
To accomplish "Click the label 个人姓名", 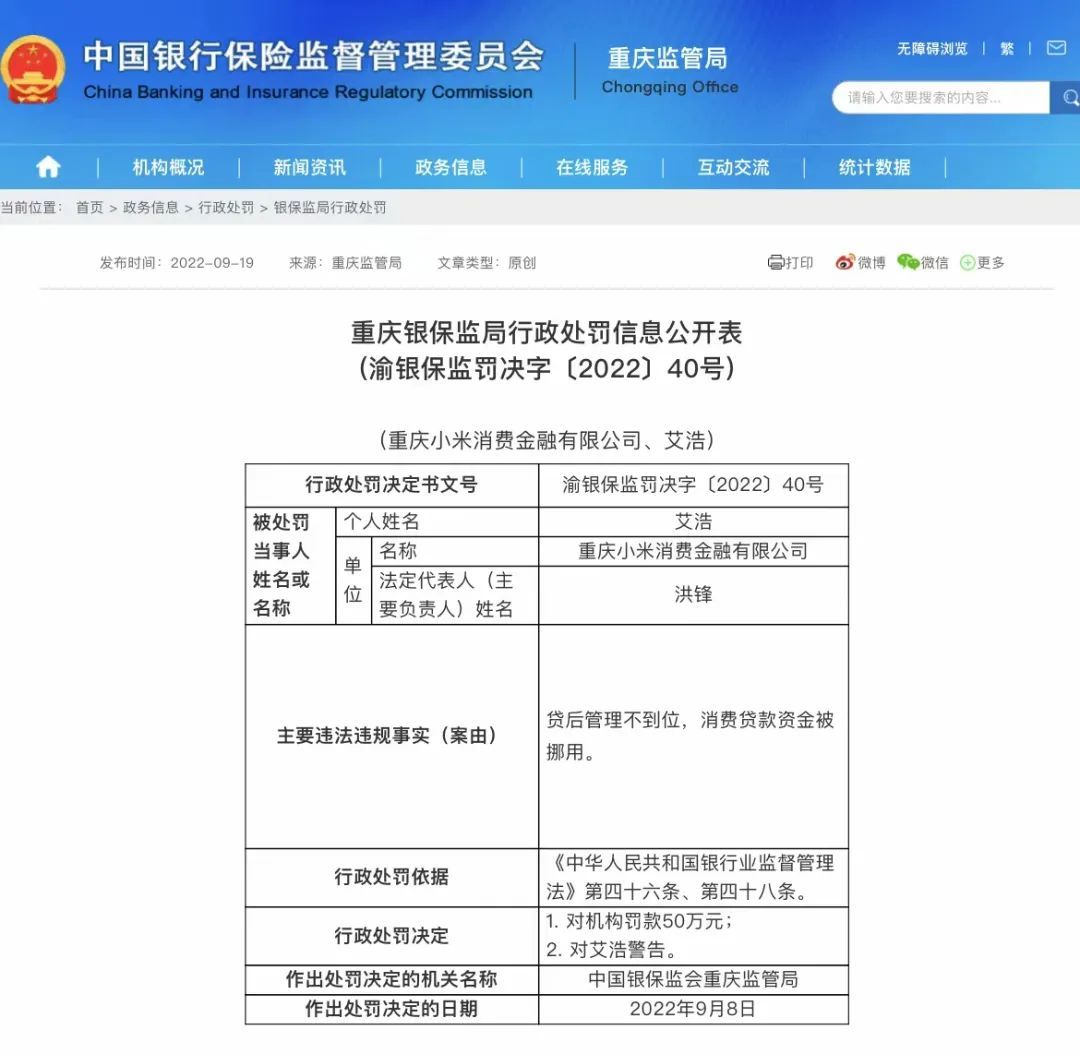I will pos(382,521).
